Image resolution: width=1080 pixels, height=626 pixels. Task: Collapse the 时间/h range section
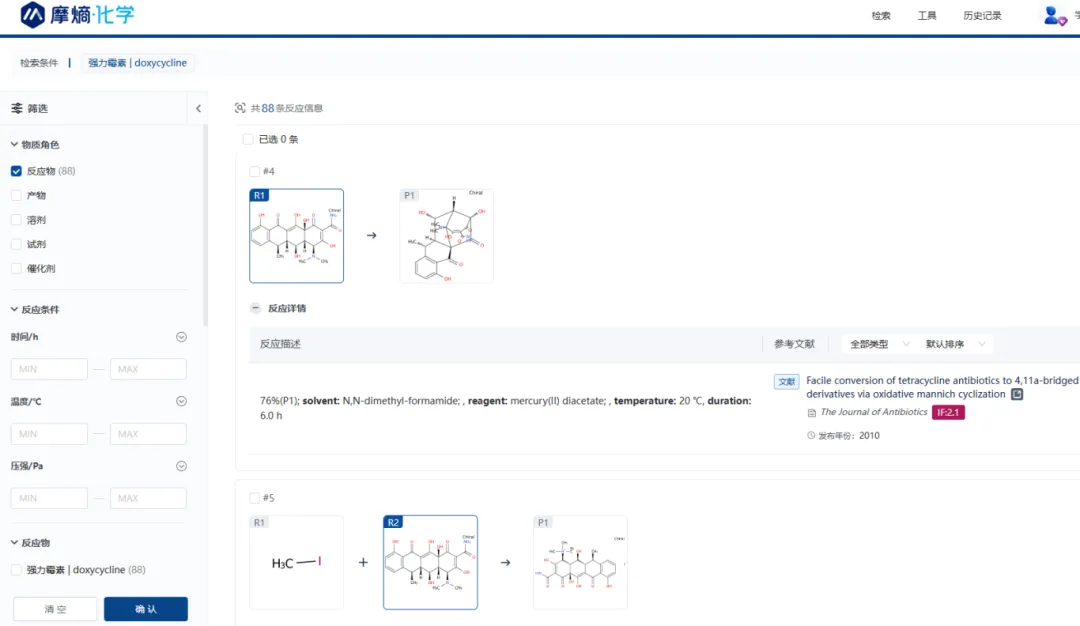click(181, 337)
